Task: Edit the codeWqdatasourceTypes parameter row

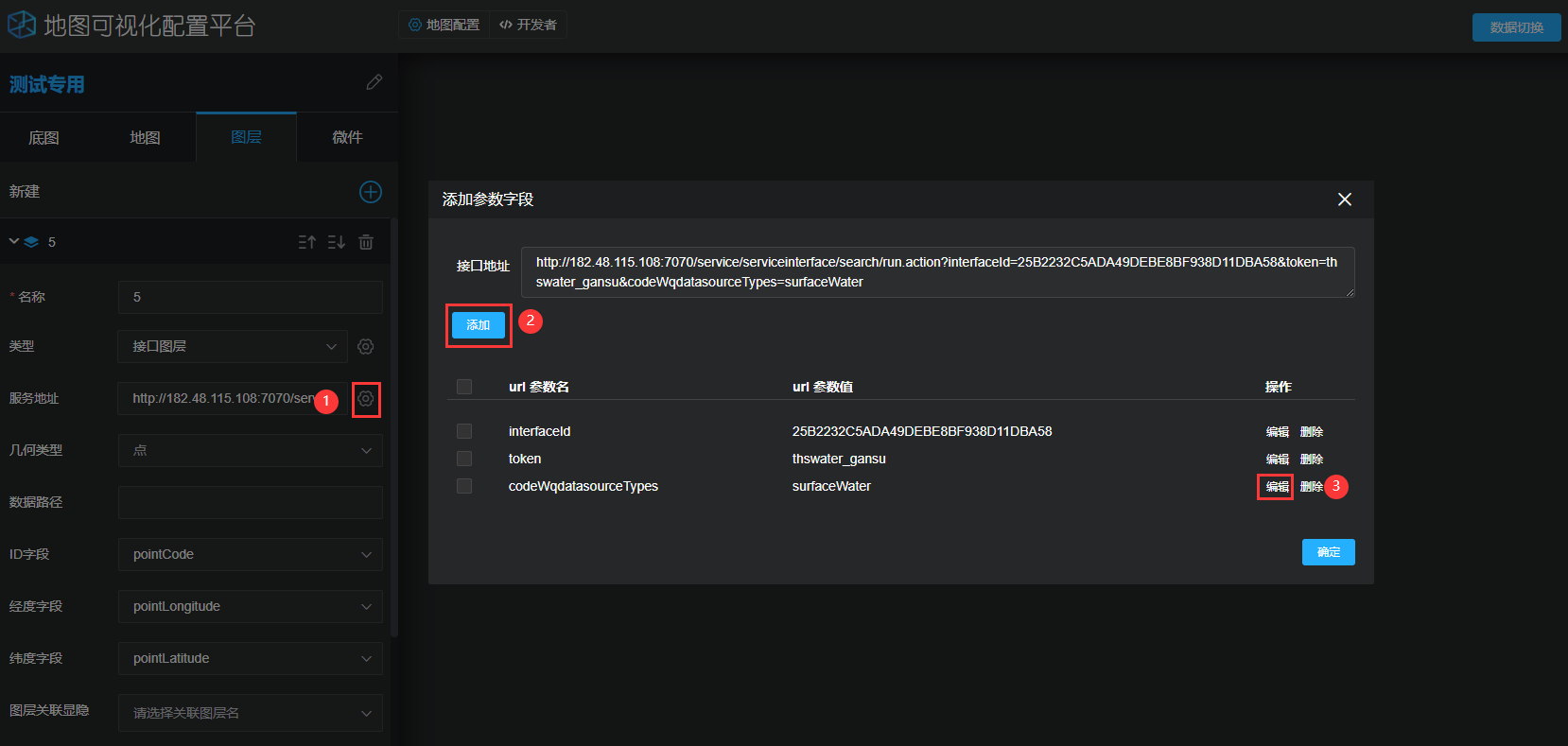Action: coord(1278,487)
